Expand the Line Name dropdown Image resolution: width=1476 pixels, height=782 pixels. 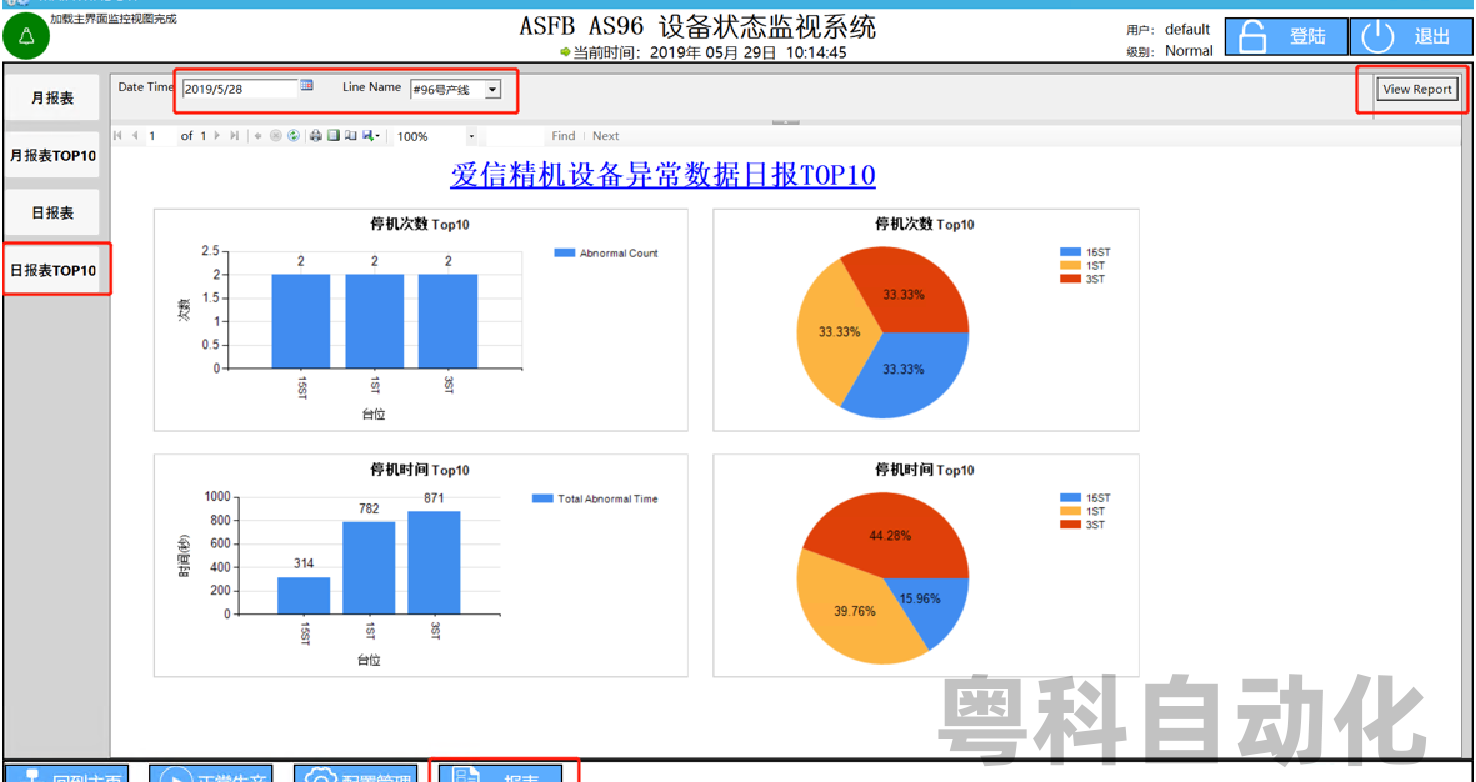coord(492,90)
